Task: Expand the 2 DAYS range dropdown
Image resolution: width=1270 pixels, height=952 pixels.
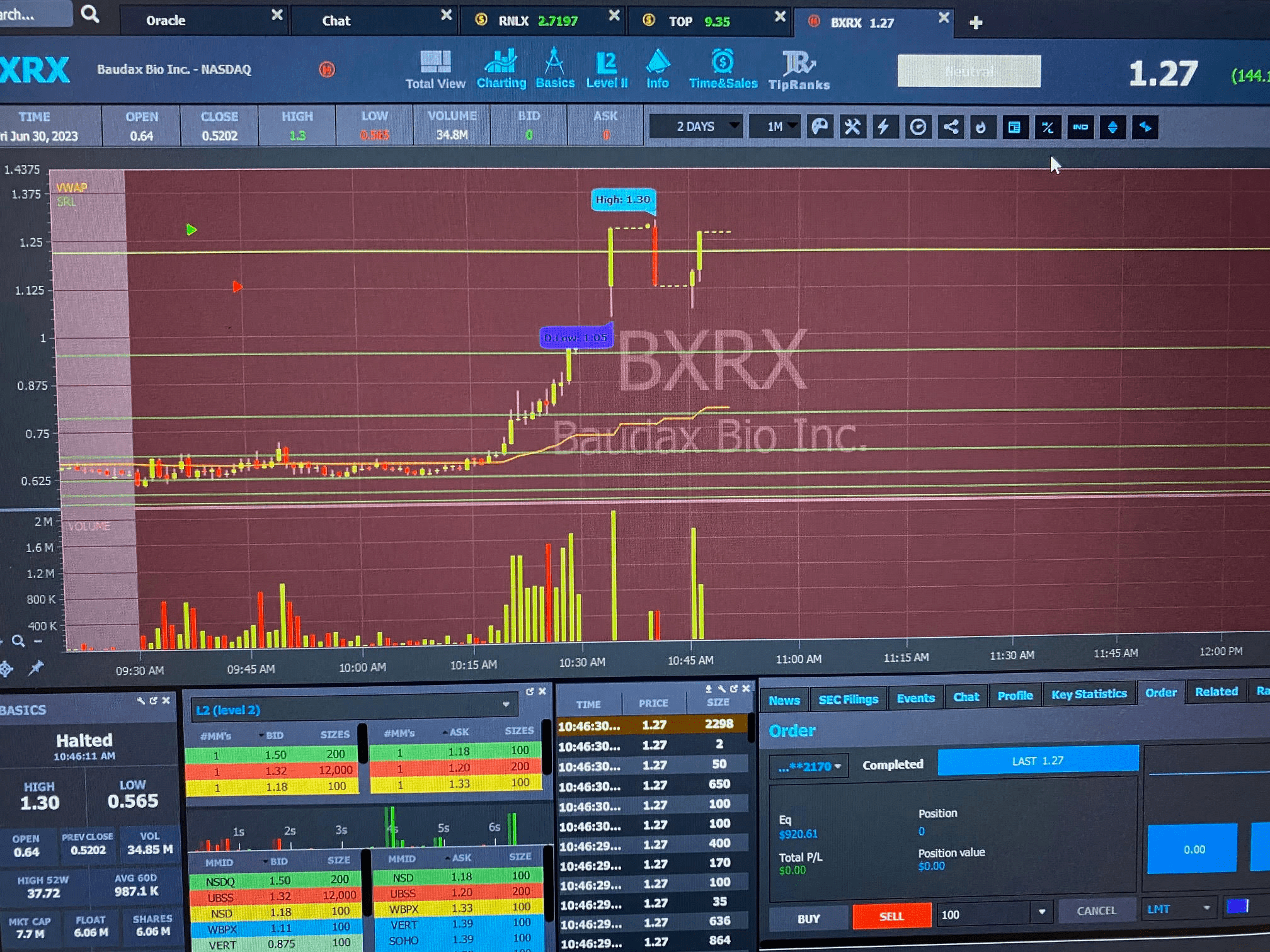Action: click(695, 127)
